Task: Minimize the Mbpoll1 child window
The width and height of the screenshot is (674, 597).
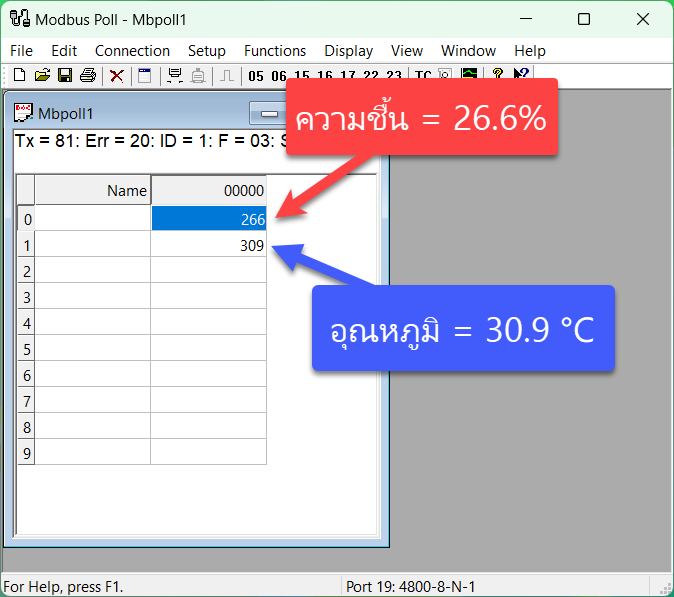Action: [x=268, y=114]
